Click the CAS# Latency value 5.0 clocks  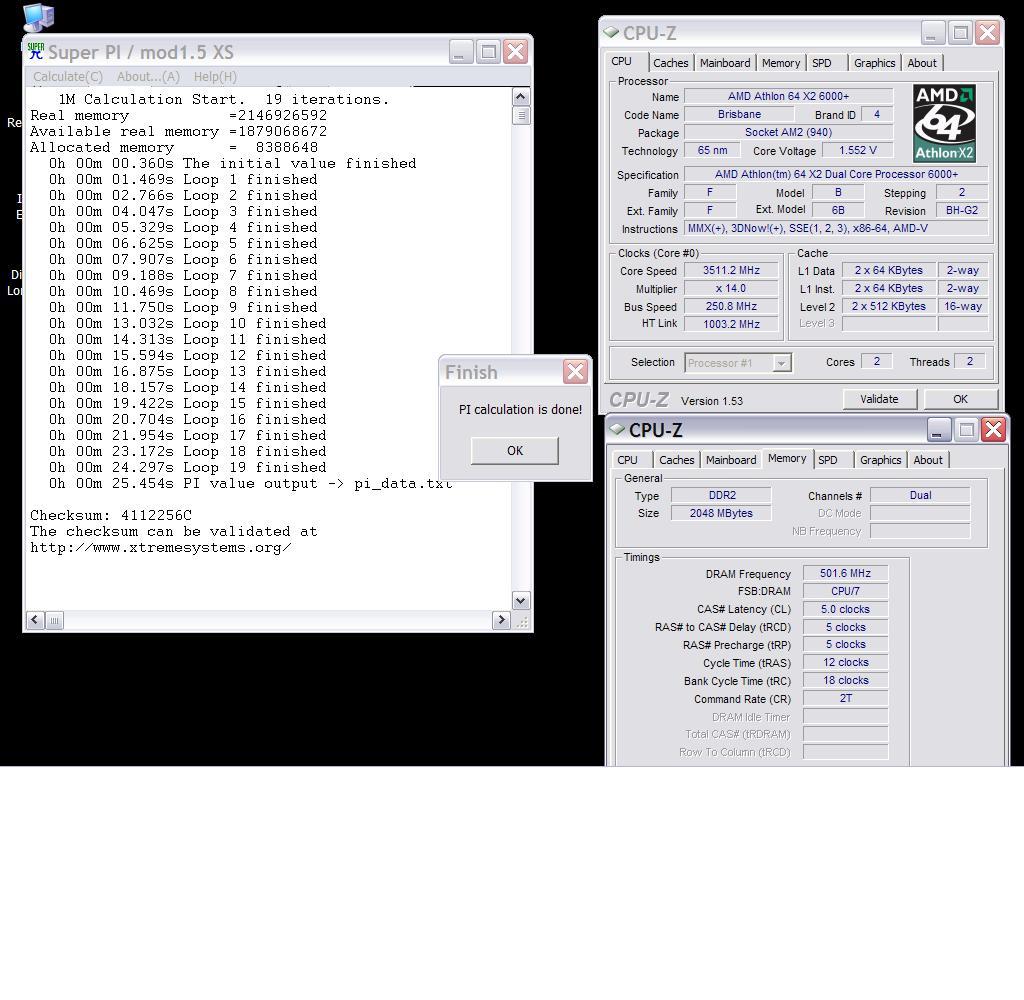(845, 609)
